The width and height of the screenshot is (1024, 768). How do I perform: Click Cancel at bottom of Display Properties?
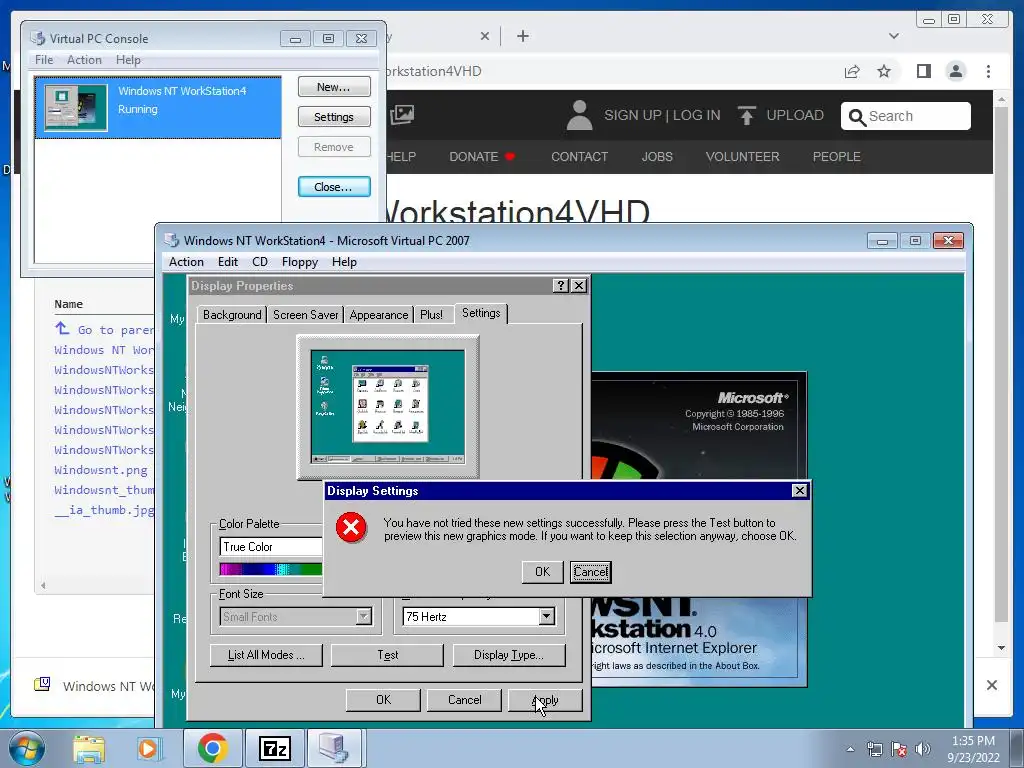pos(464,700)
